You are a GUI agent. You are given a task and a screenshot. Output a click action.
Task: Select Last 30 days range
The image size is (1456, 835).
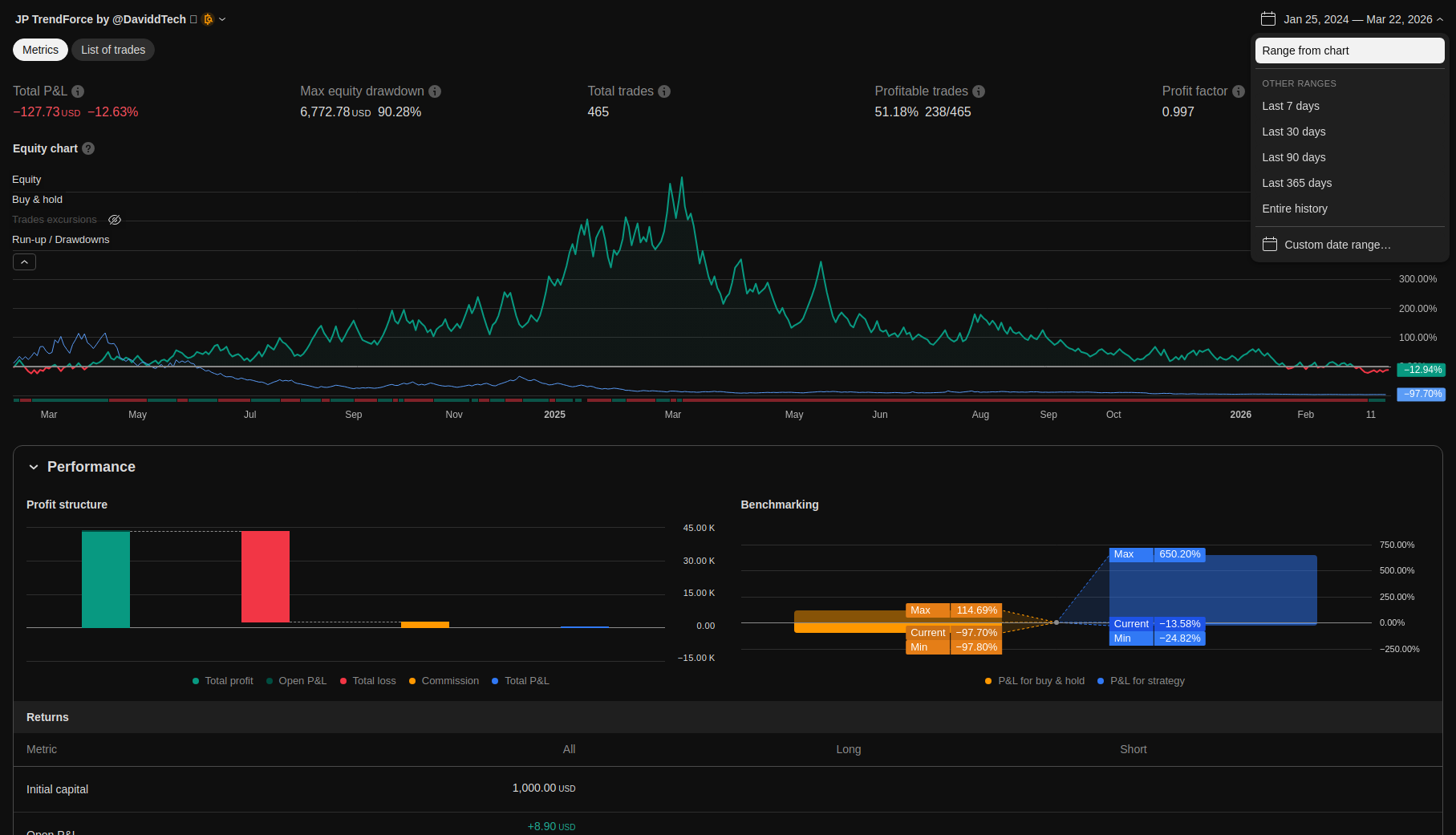(1293, 132)
